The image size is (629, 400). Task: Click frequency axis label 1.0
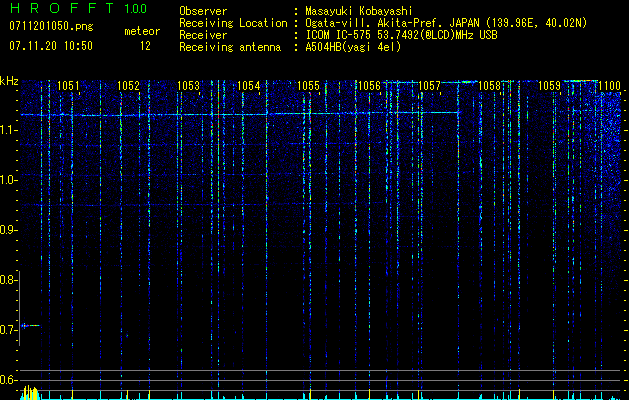7,180
